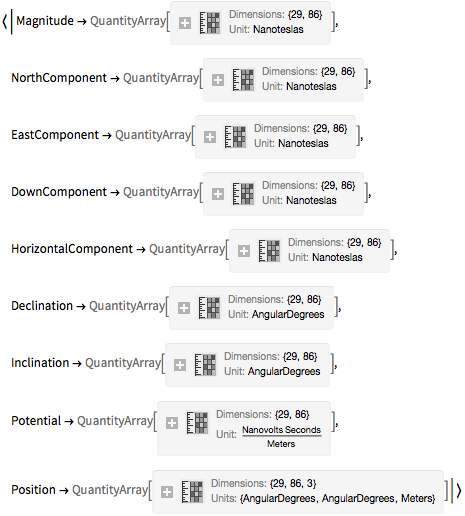This screenshot has width=465, height=516.
Task: Click the Potential key label
Action: (36, 421)
